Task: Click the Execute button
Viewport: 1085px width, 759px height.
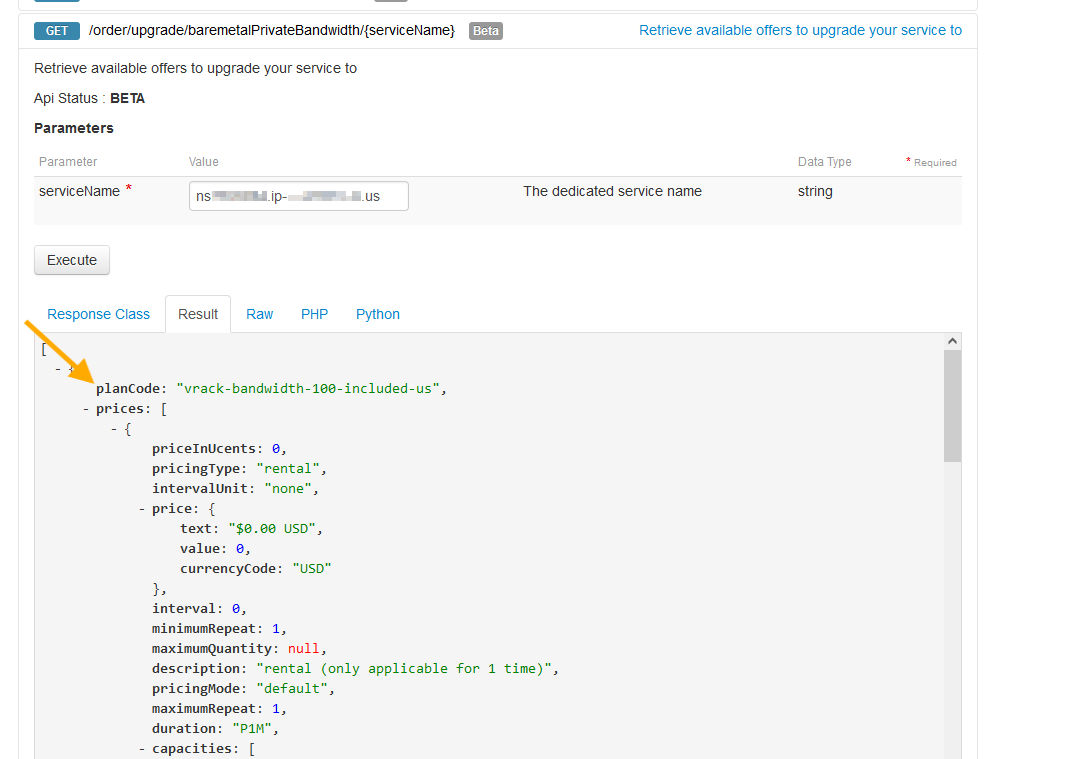Action: 72,260
